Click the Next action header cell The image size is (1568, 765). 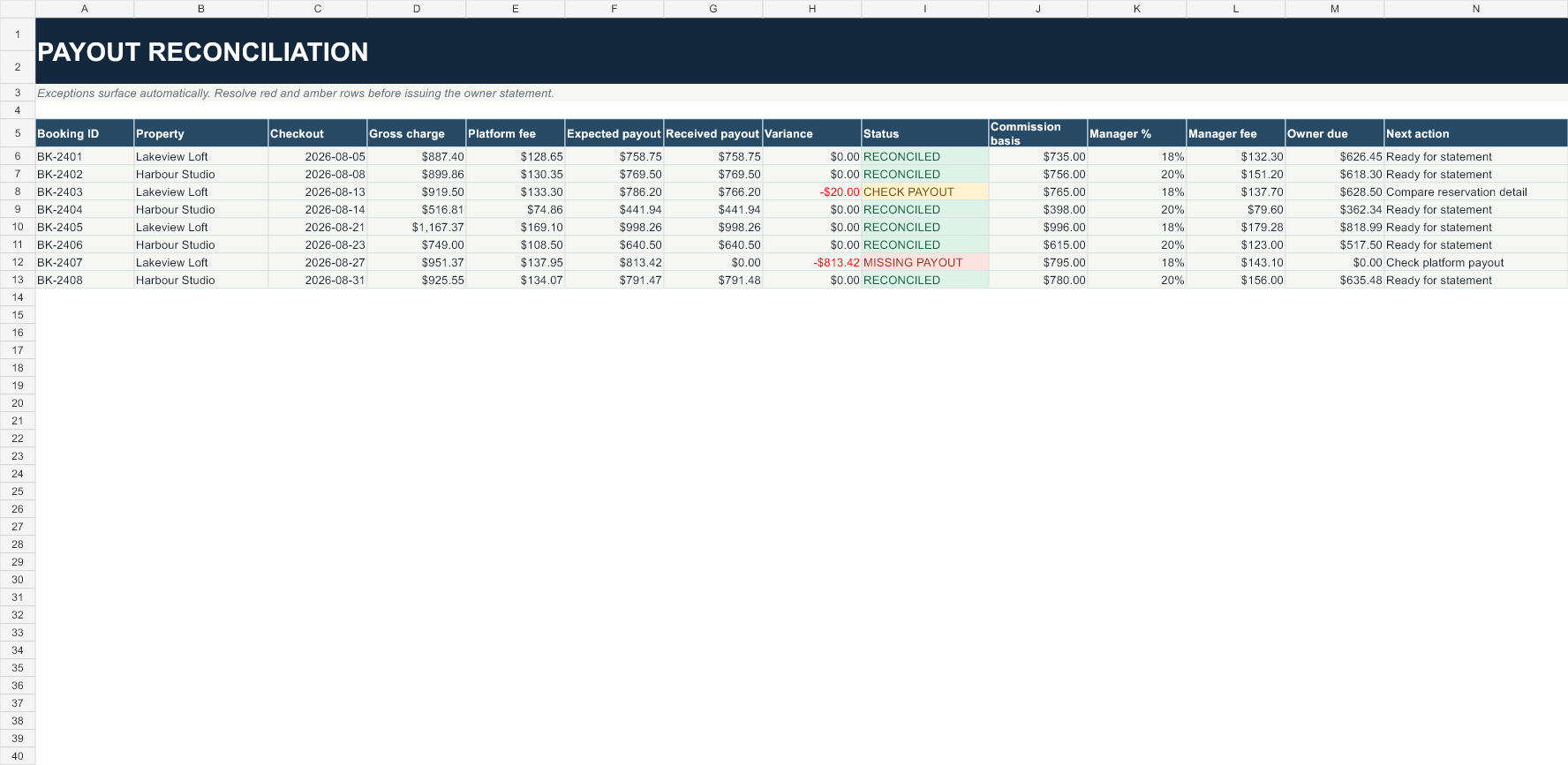click(x=1476, y=133)
